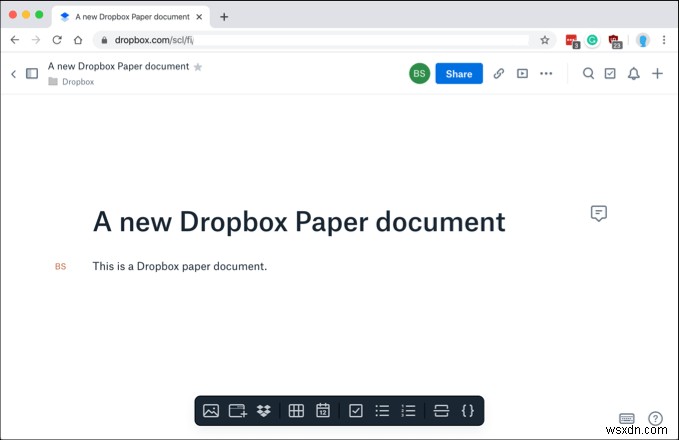Open a new browser tab
The image size is (679, 440).
224,17
